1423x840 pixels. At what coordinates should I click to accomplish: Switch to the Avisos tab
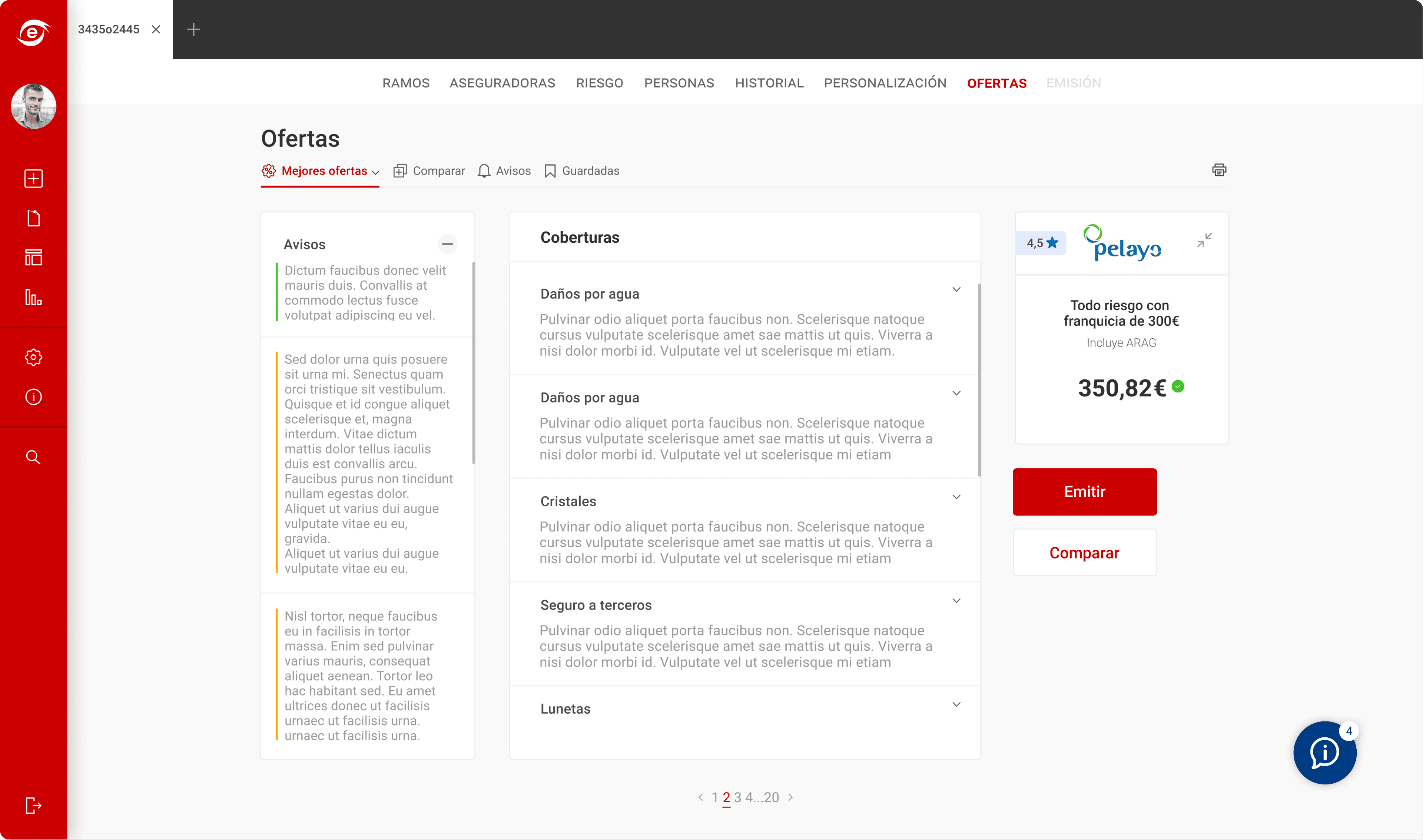[504, 171]
